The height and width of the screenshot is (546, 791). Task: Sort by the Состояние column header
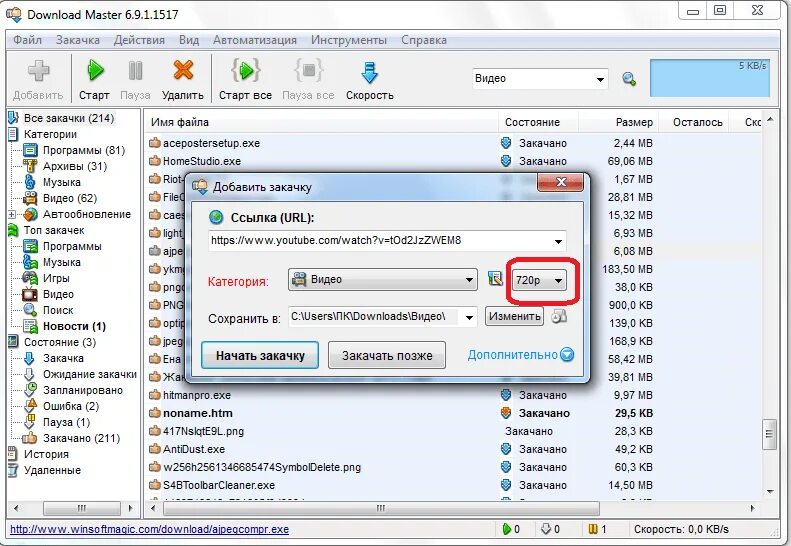coord(538,122)
